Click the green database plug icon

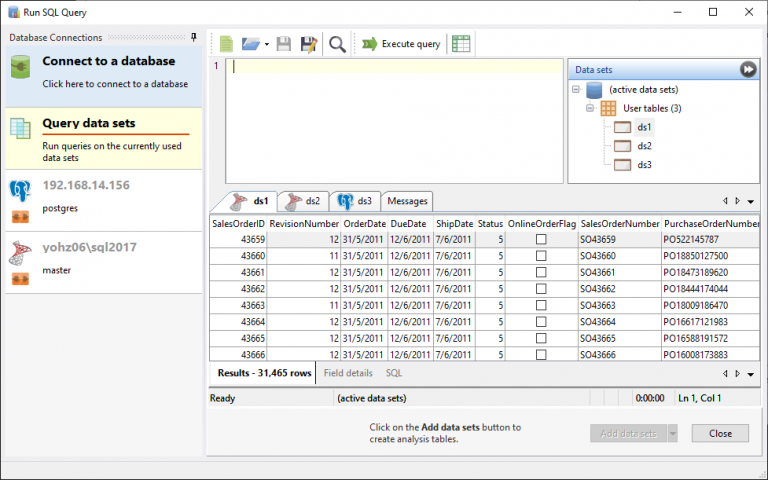click(21, 67)
